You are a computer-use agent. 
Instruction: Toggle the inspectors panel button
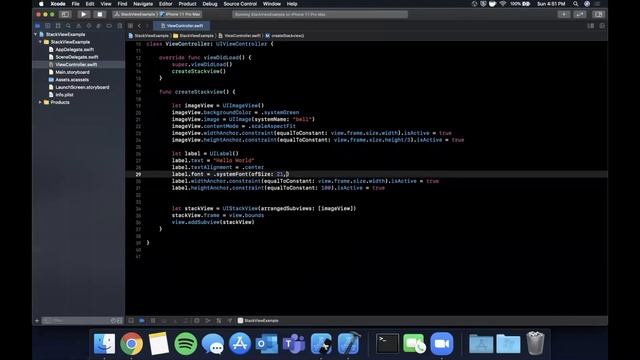(598, 14)
